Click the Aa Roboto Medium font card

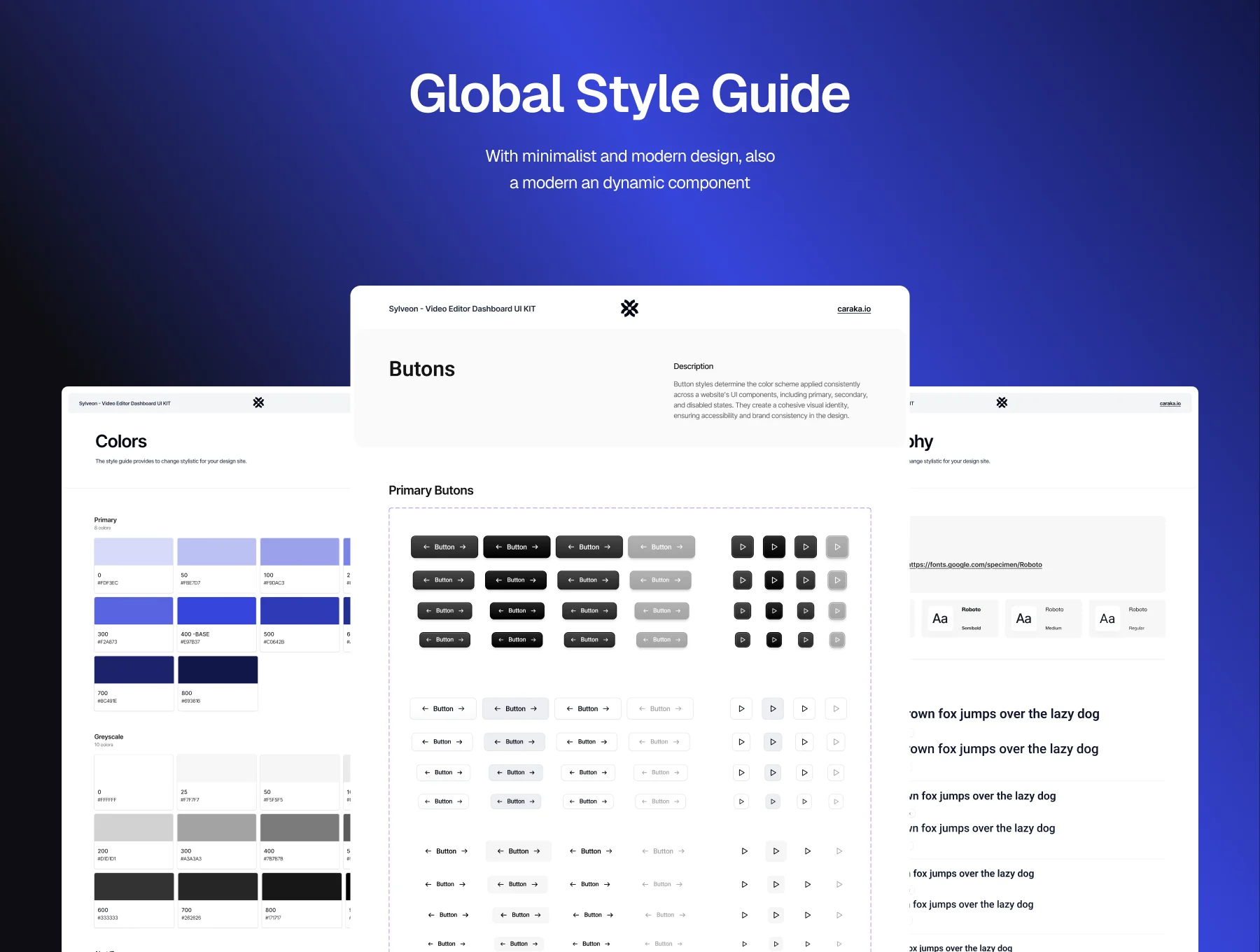click(x=1043, y=618)
